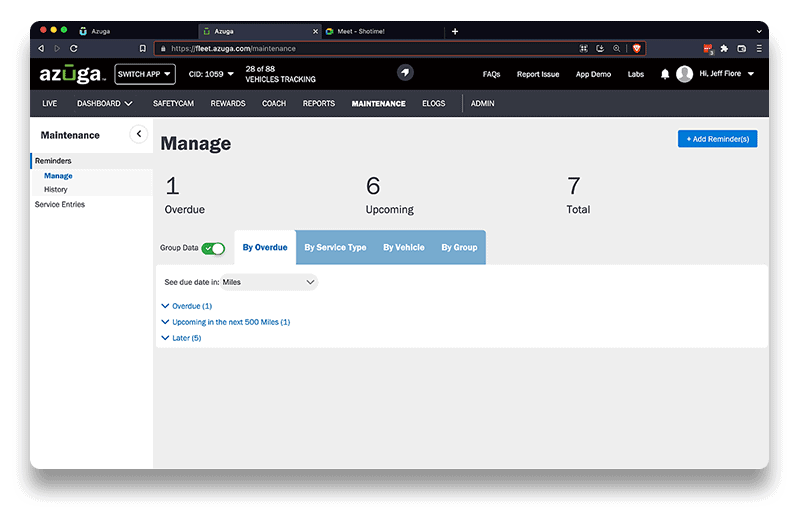Click Report Issue link
The image size is (800, 508).
tap(538, 74)
